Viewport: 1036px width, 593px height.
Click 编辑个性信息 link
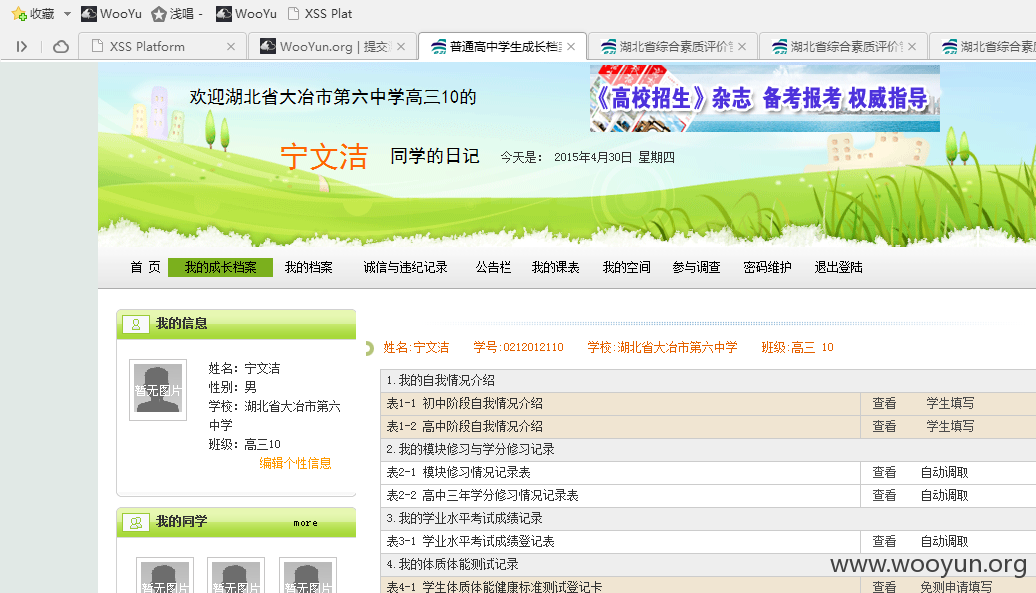point(295,463)
